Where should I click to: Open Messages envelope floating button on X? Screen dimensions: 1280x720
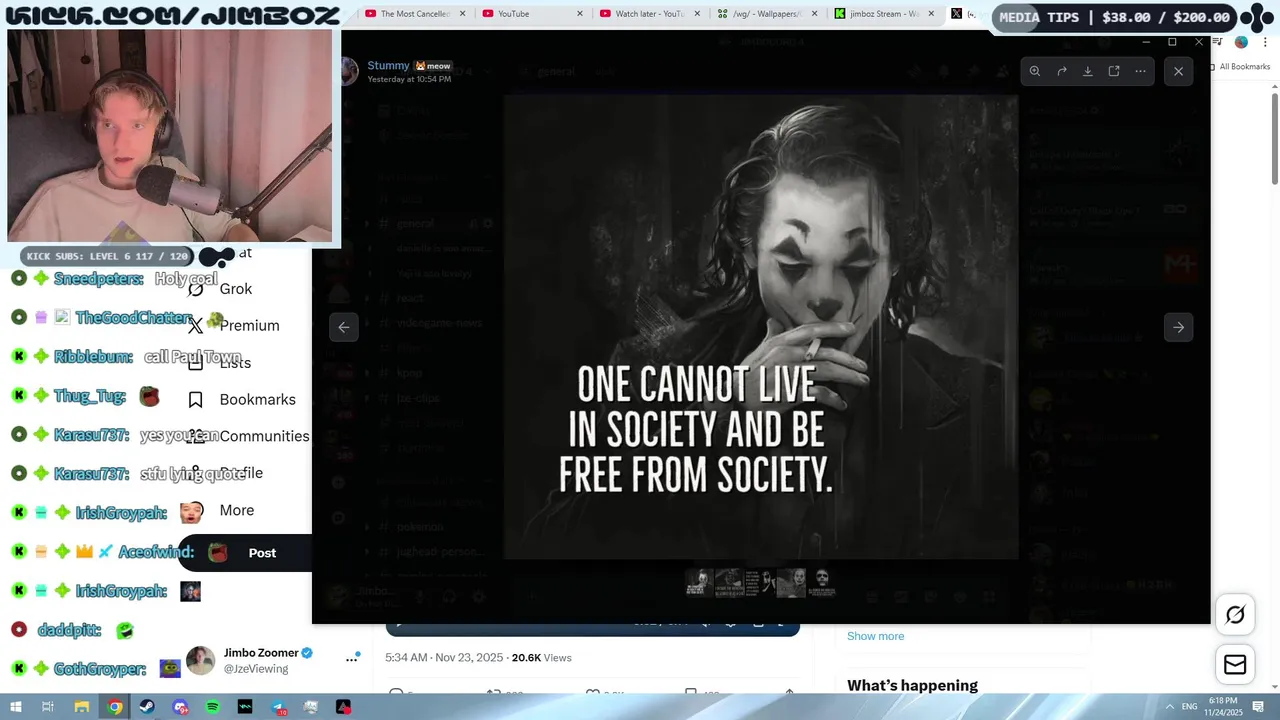click(1235, 665)
